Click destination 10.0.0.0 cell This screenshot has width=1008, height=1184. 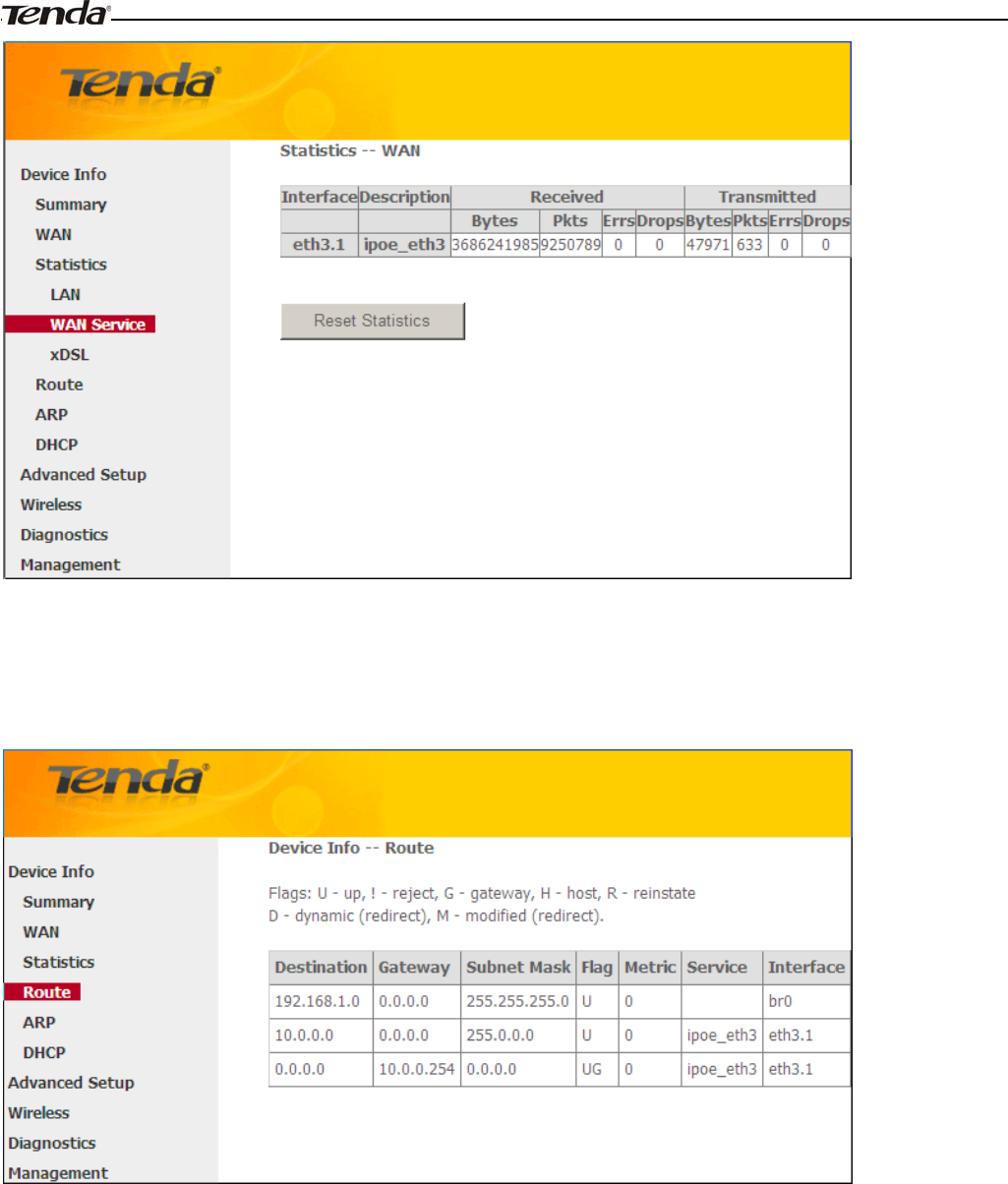click(x=321, y=1036)
